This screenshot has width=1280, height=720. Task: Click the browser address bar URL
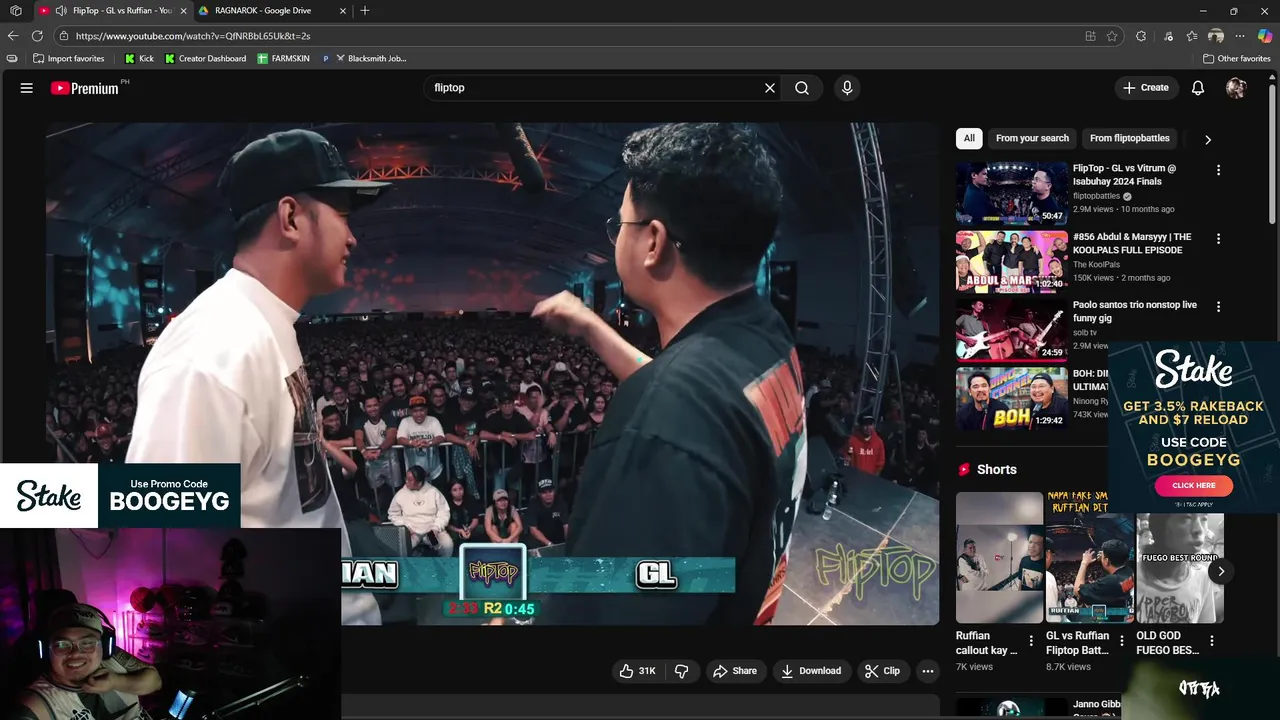tap(193, 36)
